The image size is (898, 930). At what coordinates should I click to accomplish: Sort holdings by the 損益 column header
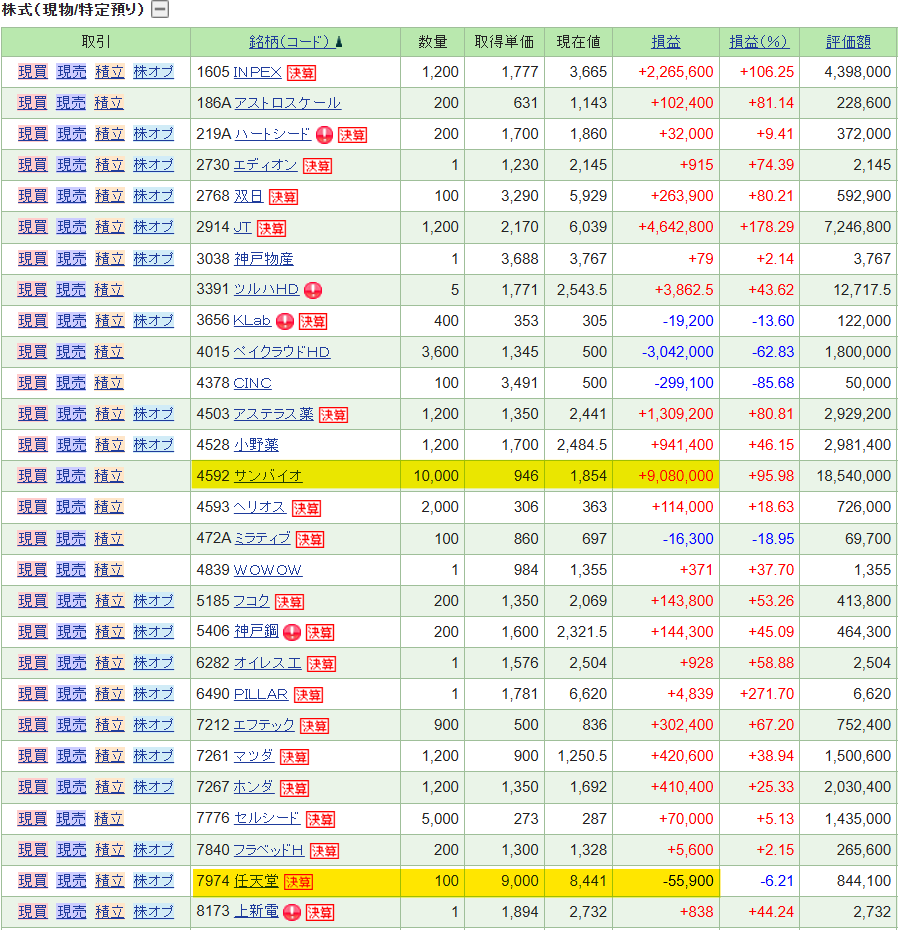tap(666, 42)
